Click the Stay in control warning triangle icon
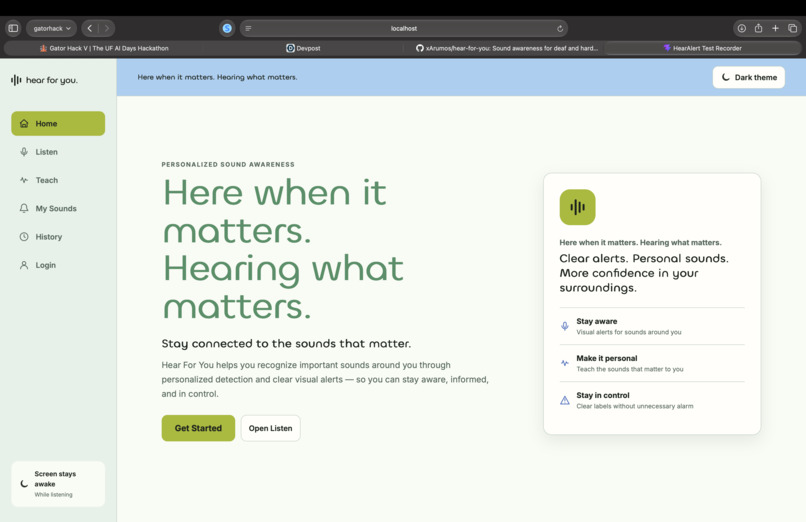Screen dimensions: 806x522 pos(564,400)
